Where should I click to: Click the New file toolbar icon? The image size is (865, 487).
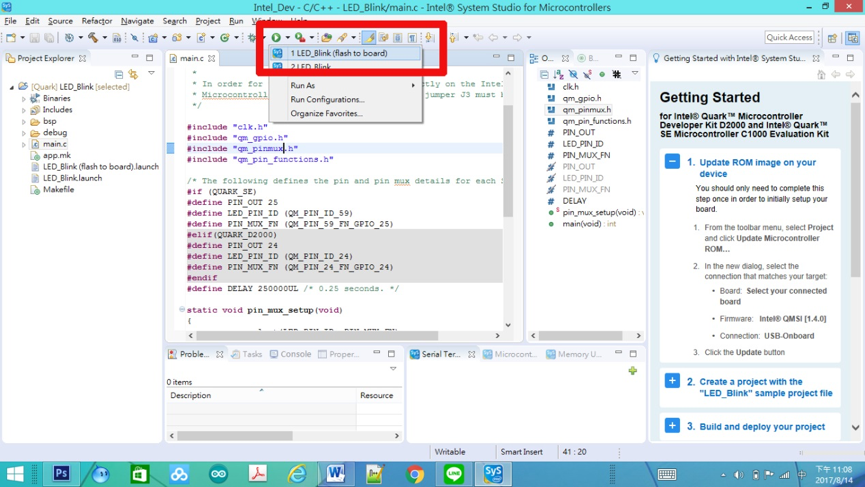point(11,38)
